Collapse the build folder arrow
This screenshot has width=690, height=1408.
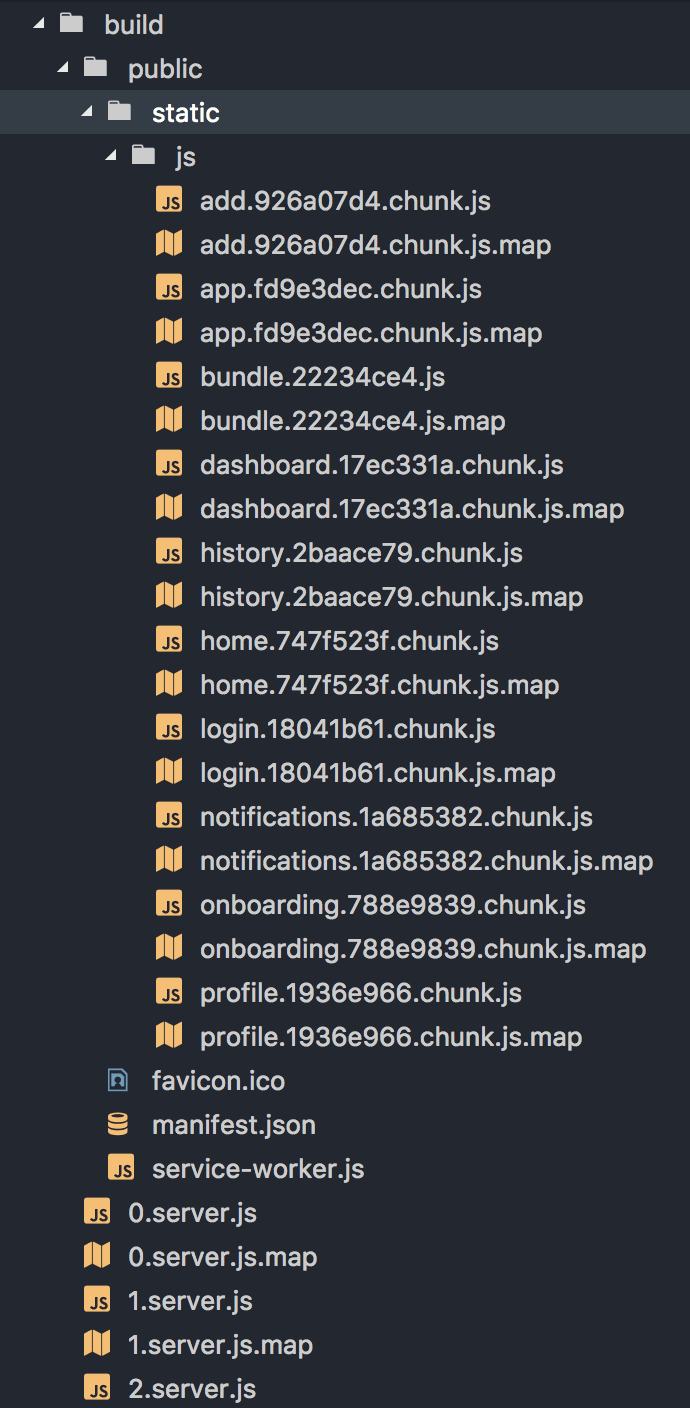click(x=38, y=24)
